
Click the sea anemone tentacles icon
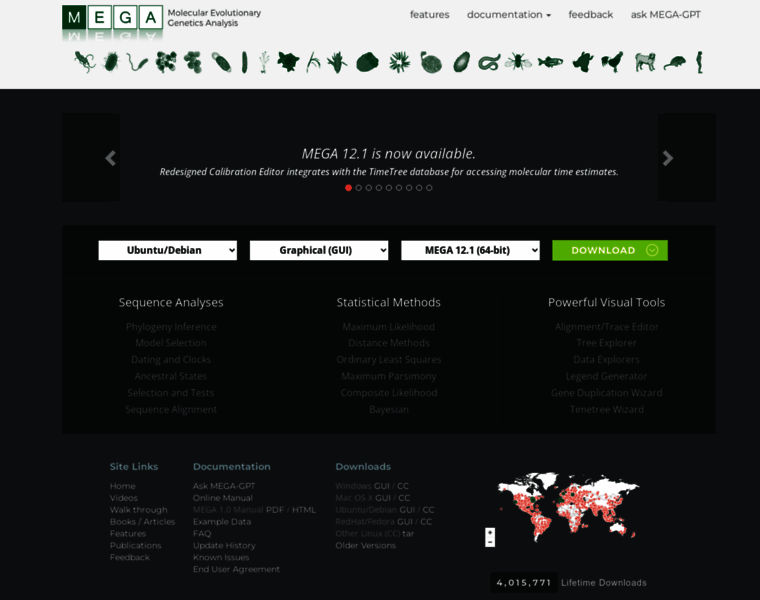(399, 62)
